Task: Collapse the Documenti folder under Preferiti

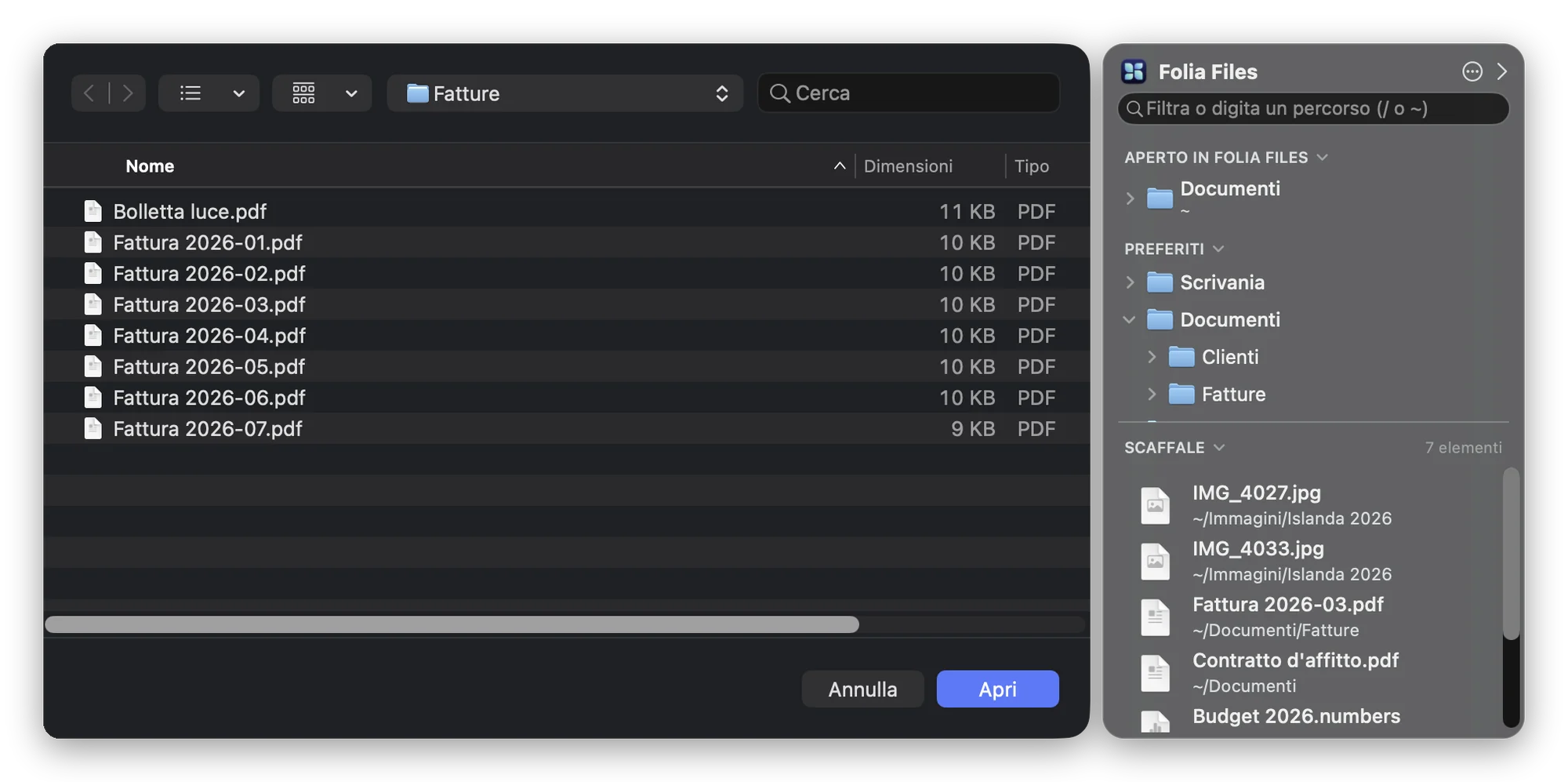Action: pyautogui.click(x=1130, y=319)
